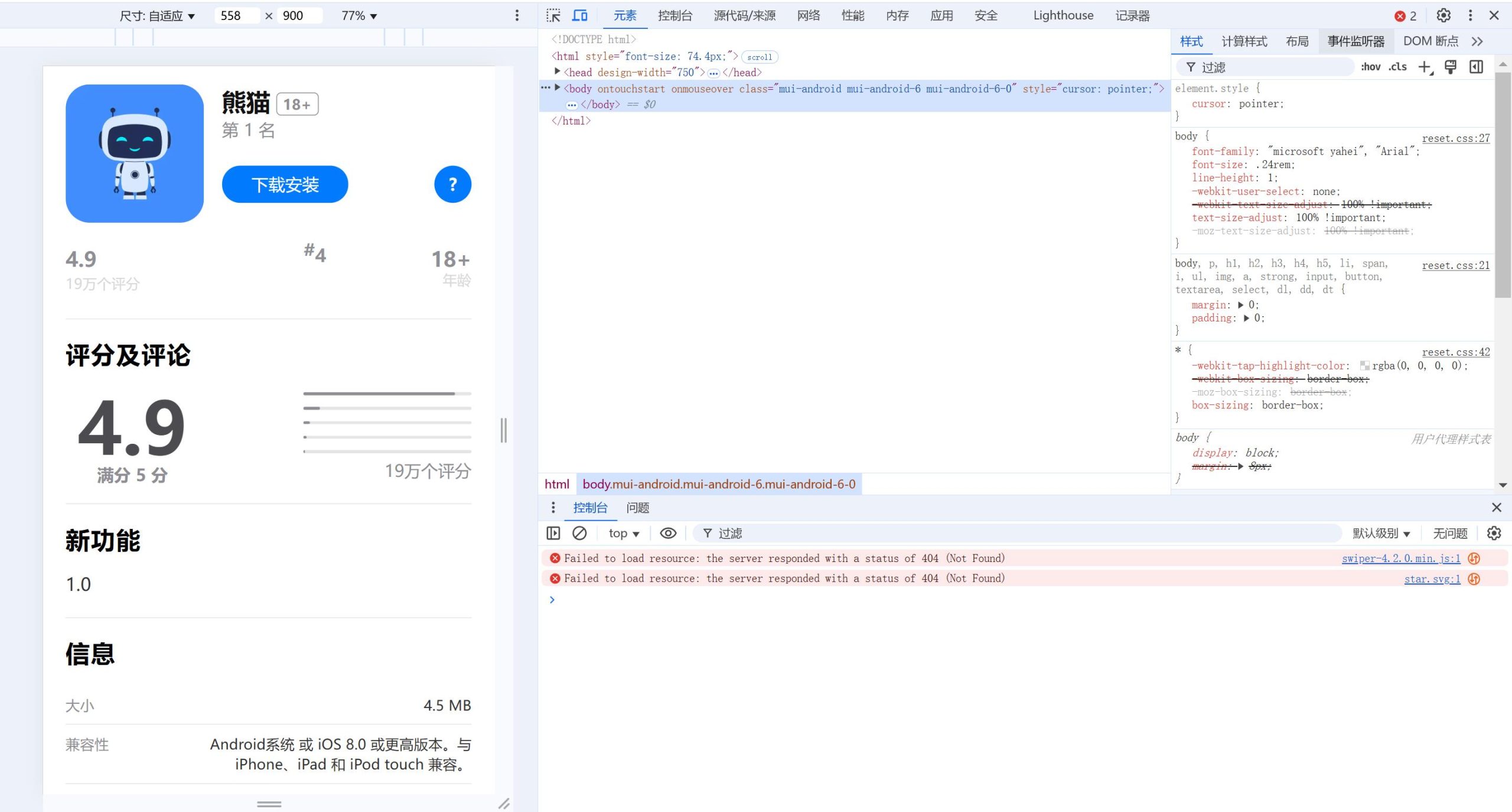Open the 尺寸 自适应 dimensions dropdown

pos(157,16)
